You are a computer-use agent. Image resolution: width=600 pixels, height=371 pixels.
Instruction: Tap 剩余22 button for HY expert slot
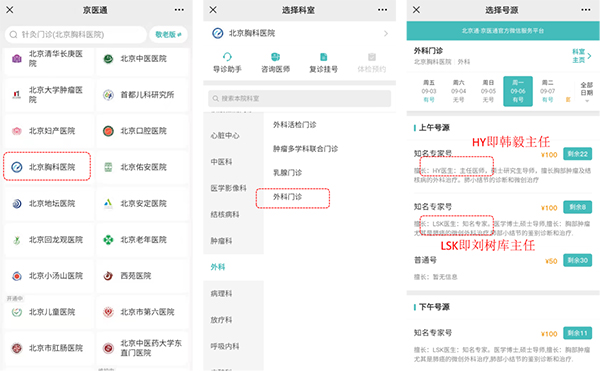(577, 154)
